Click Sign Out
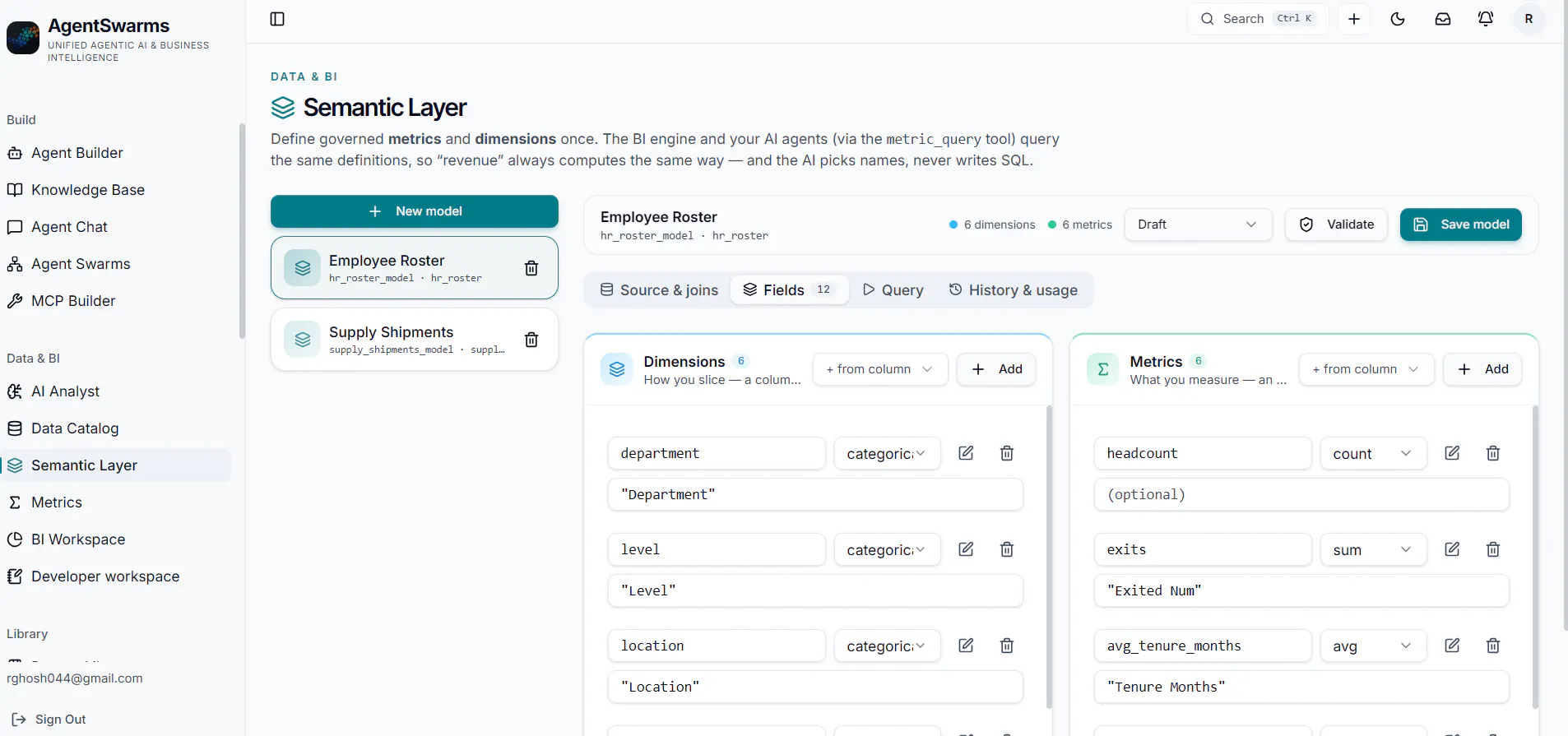Screen dimensions: 1568x736 pyautogui.click(x=49, y=720)
